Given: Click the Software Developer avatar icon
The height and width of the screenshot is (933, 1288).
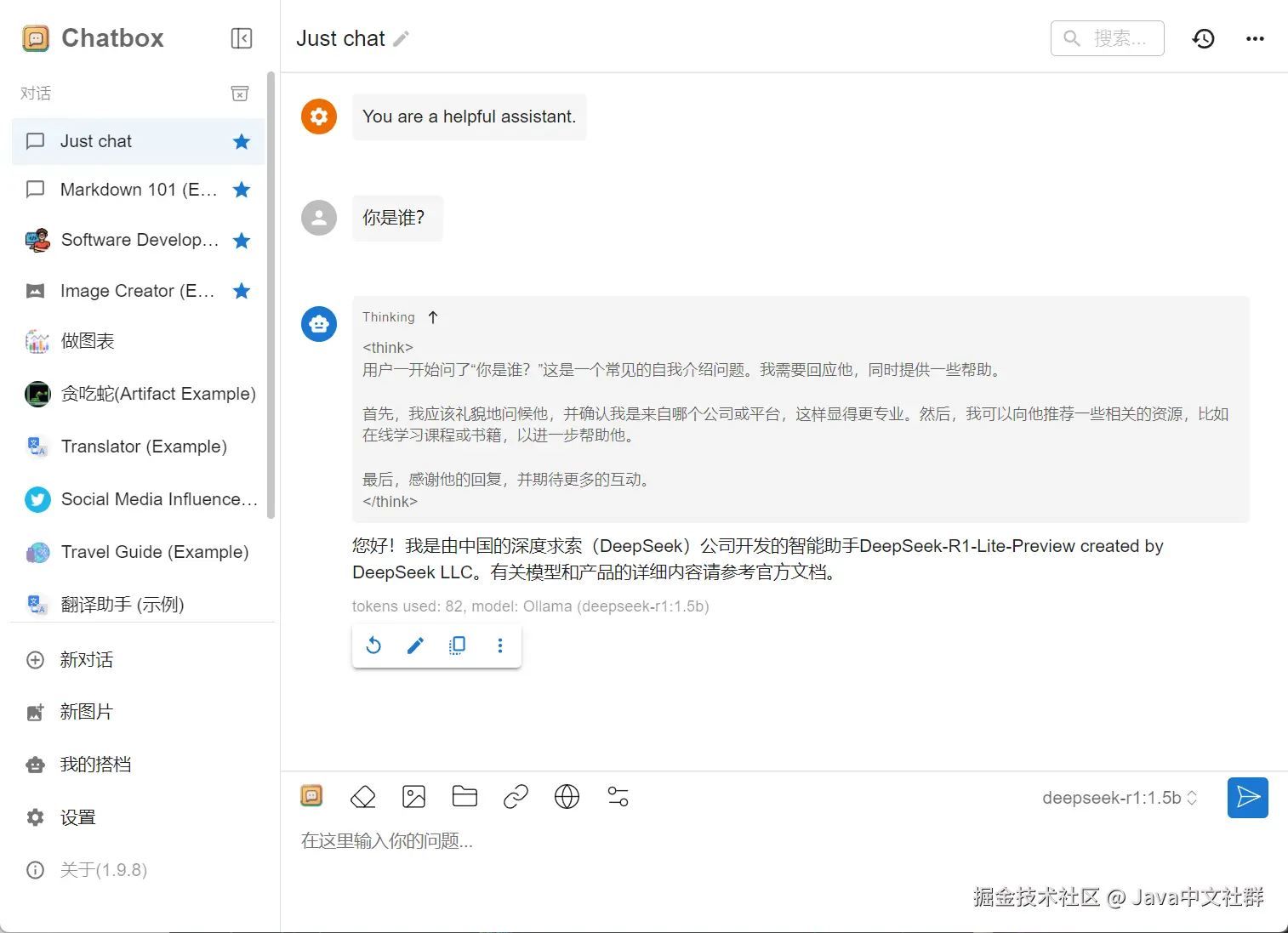Looking at the screenshot, I should tap(37, 241).
